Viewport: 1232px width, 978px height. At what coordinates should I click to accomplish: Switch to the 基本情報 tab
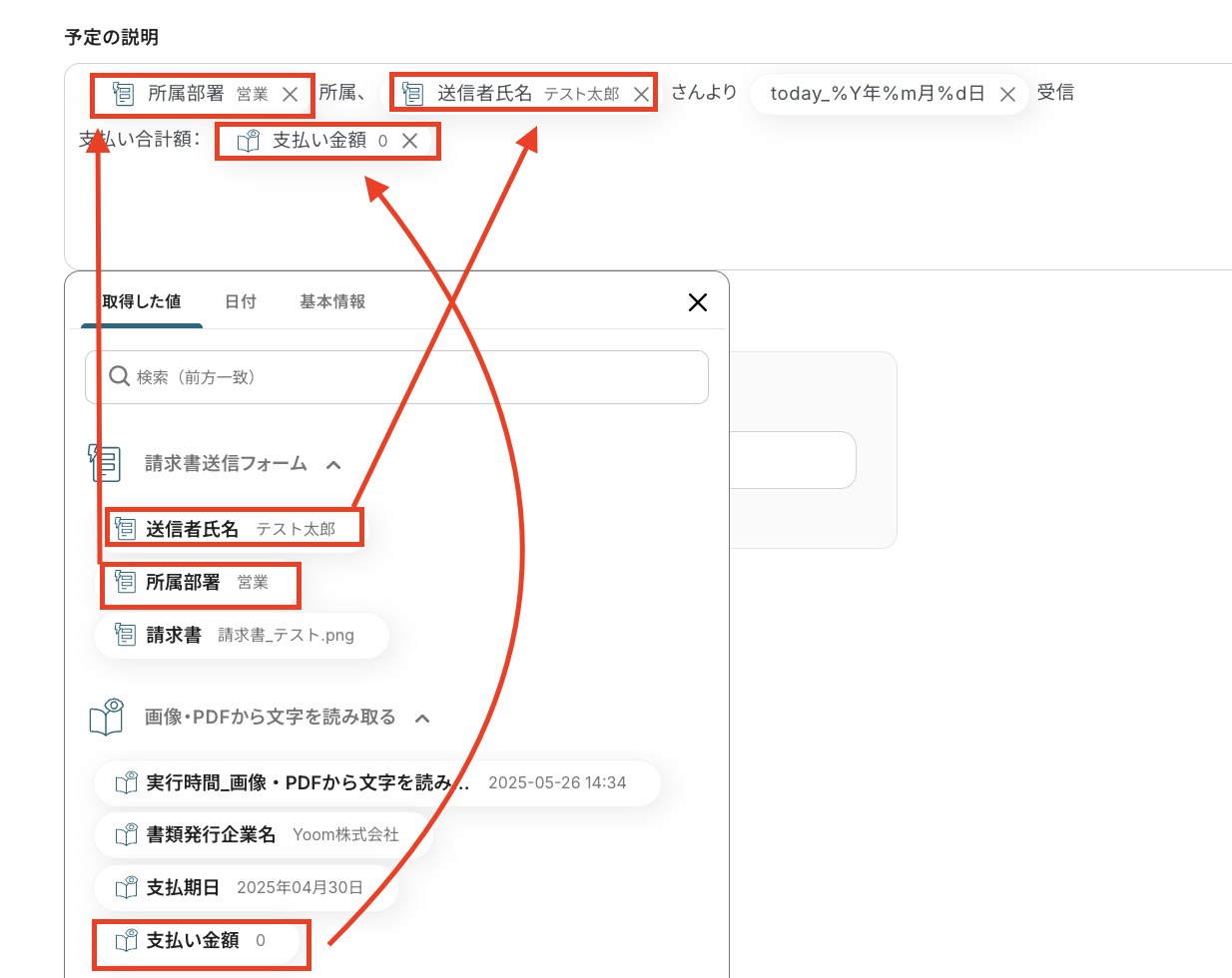pyautogui.click(x=332, y=301)
